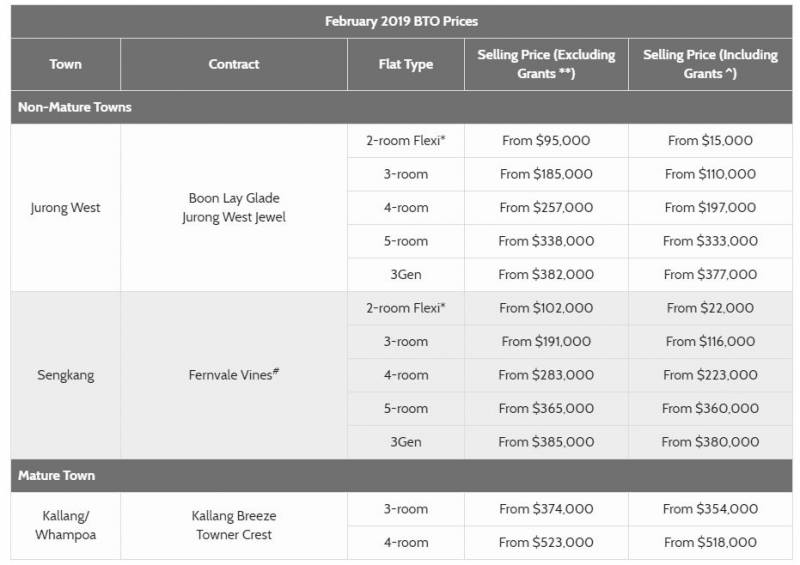Screen dimensions: 800x565
Task: Click the From $95,000 price cell
Action: click(x=546, y=141)
